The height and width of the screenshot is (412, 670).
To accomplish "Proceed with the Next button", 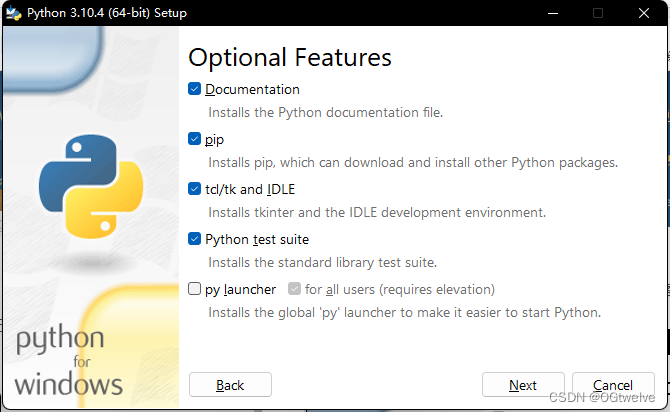I will [x=523, y=385].
